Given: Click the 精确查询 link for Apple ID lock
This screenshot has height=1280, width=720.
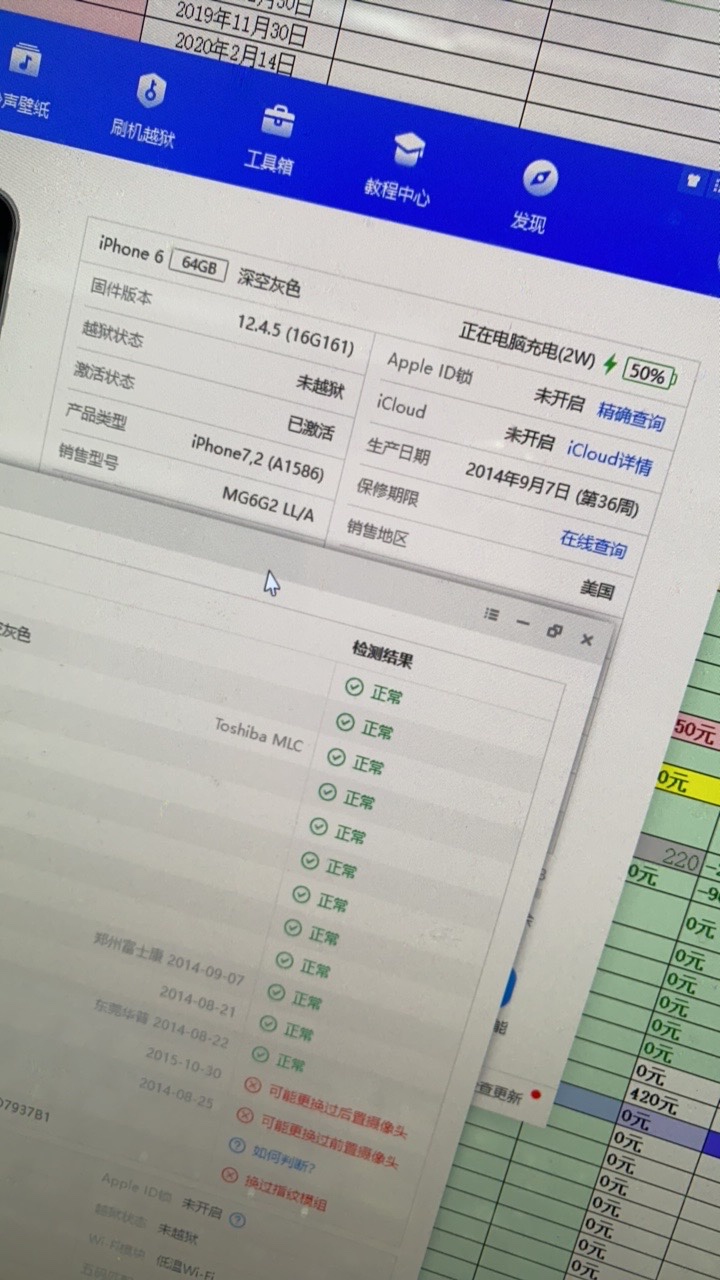Looking at the screenshot, I should click(631, 415).
